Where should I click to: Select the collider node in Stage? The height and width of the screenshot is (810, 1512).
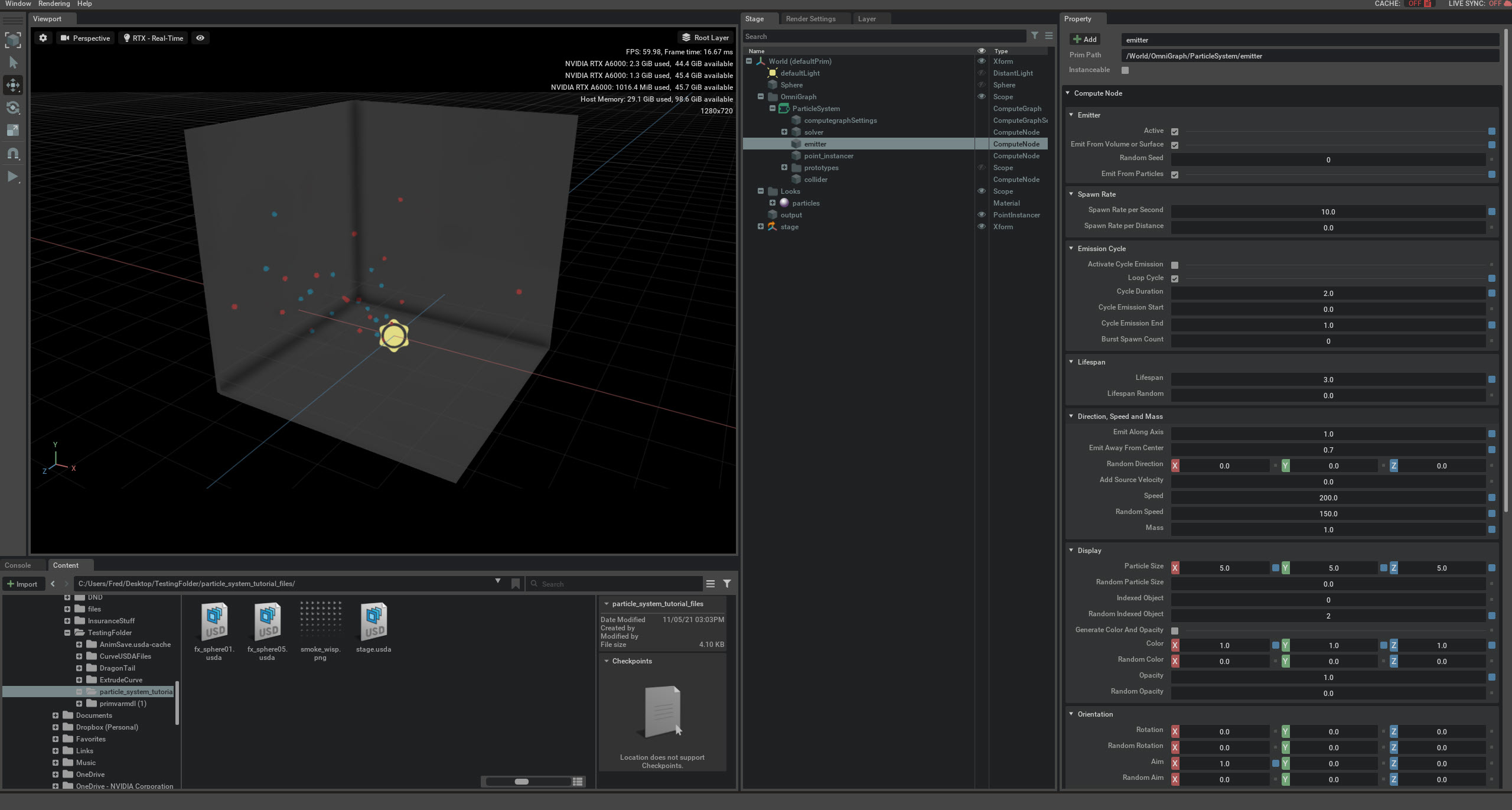(816, 180)
